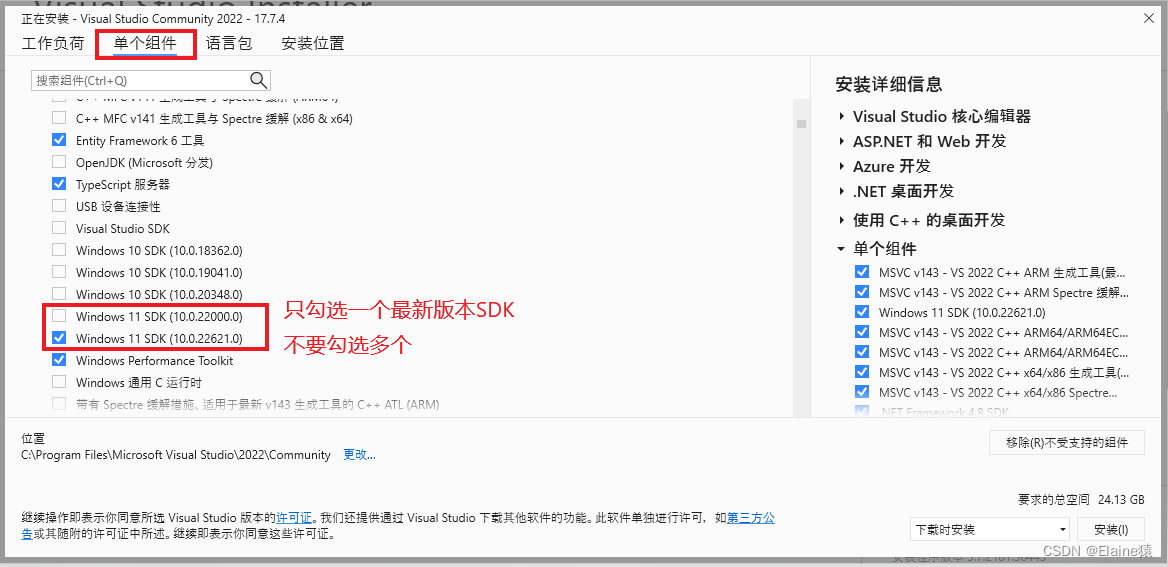
Task: Expand 使用 C++ 的桌面开发 details
Action: [841, 220]
